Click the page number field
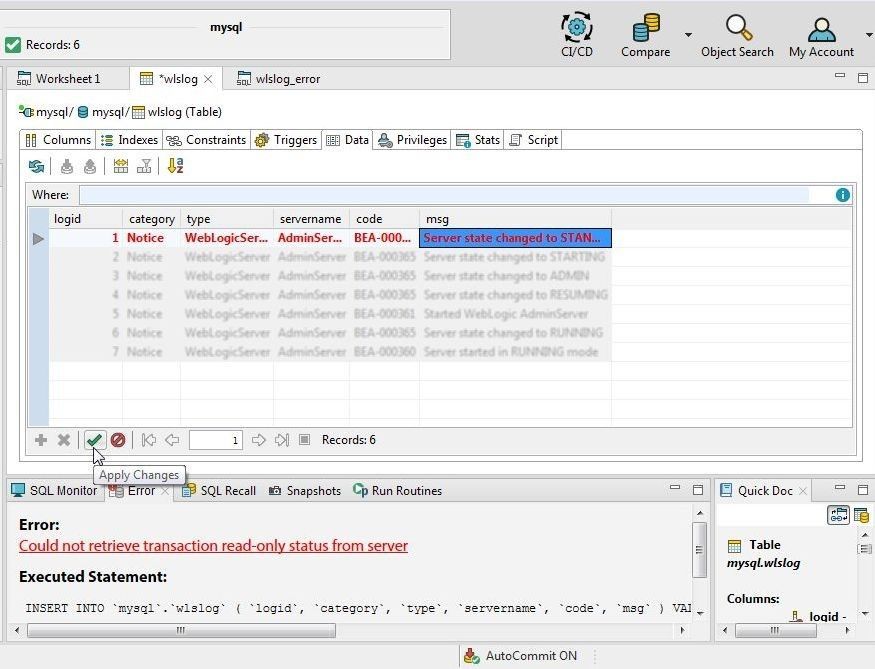Screen dimensions: 875x669 215,440
